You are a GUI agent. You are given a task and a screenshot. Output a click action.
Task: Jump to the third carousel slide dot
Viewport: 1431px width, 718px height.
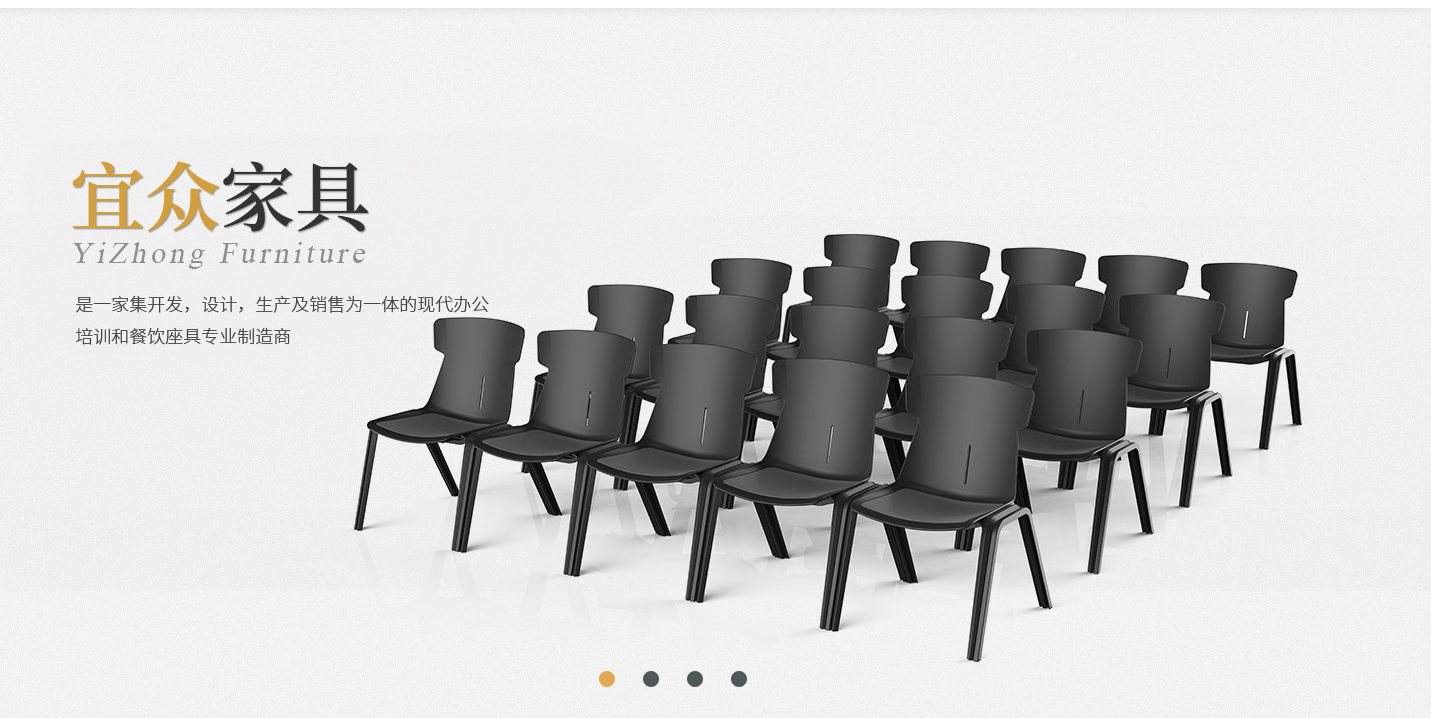[695, 679]
